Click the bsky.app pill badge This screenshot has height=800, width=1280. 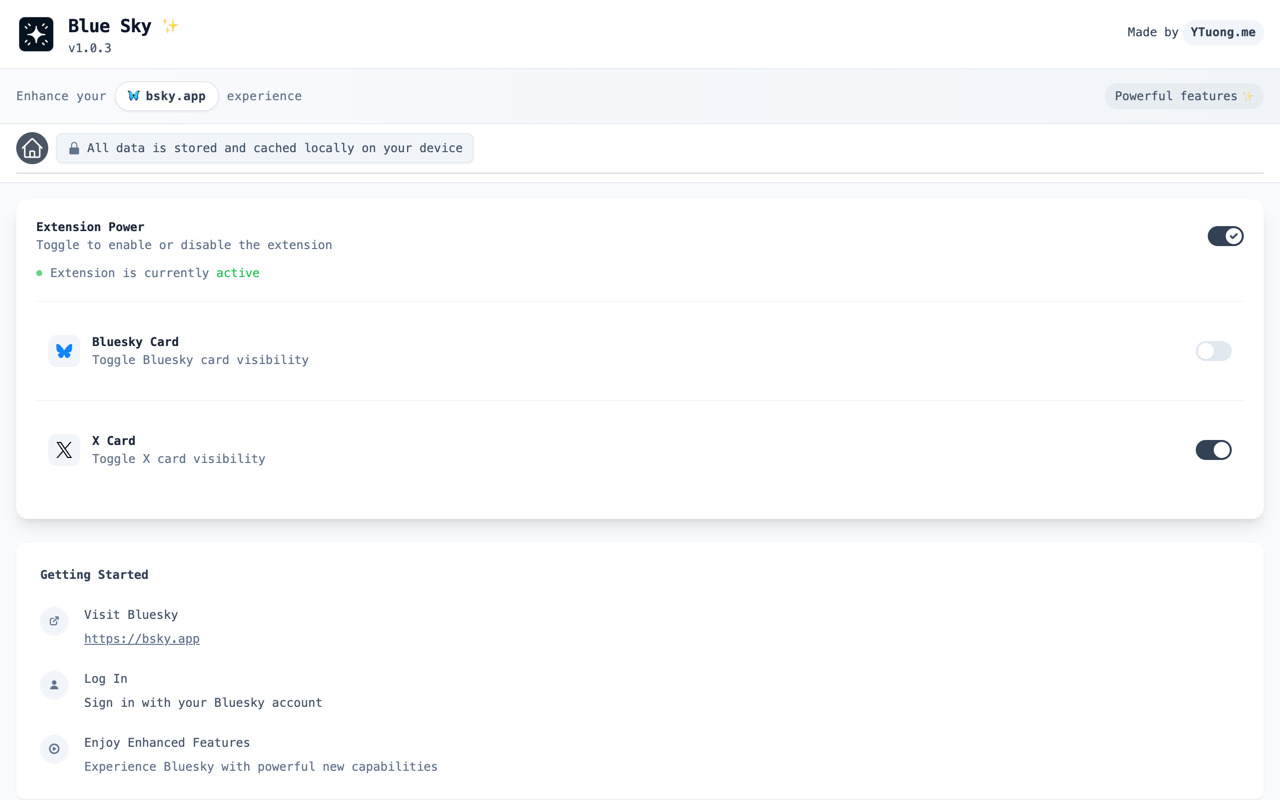167,96
